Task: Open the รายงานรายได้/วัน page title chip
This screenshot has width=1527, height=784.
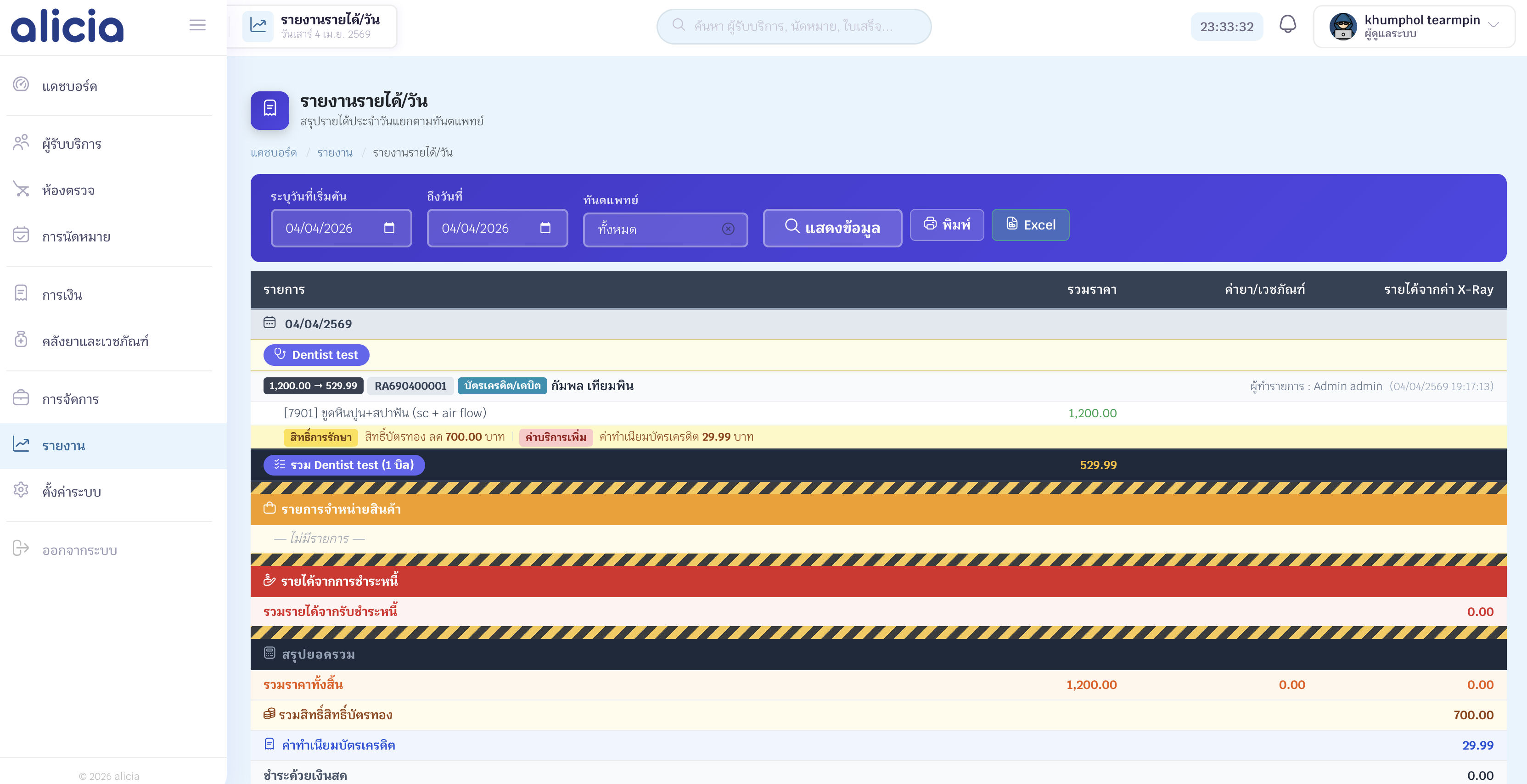Action: 320,26
